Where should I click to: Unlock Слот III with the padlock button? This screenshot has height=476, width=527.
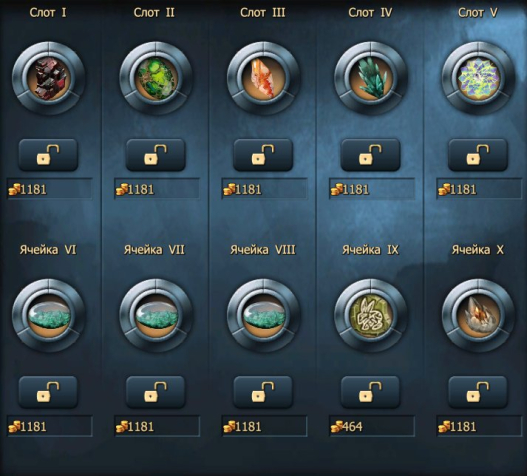pos(263,155)
